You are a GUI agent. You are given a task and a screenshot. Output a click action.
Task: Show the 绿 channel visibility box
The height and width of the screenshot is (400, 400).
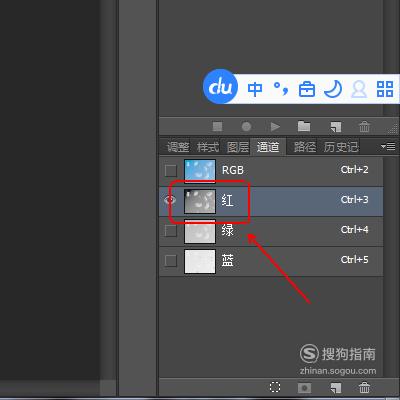point(171,231)
